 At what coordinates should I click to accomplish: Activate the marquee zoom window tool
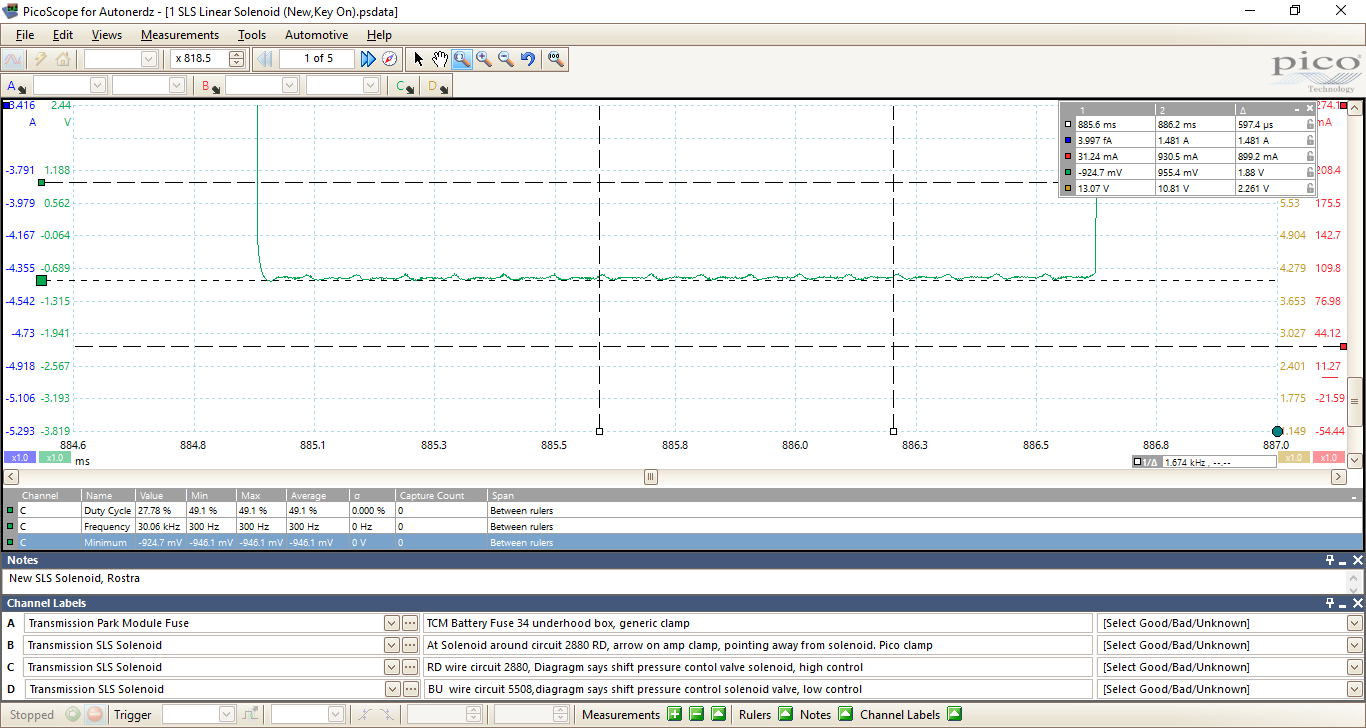click(462, 59)
